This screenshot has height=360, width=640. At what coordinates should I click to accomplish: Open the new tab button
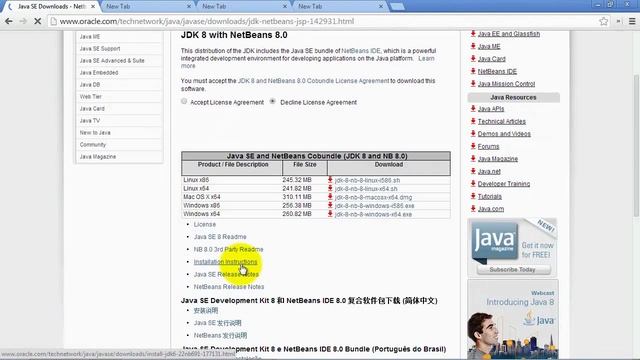click(397, 7)
